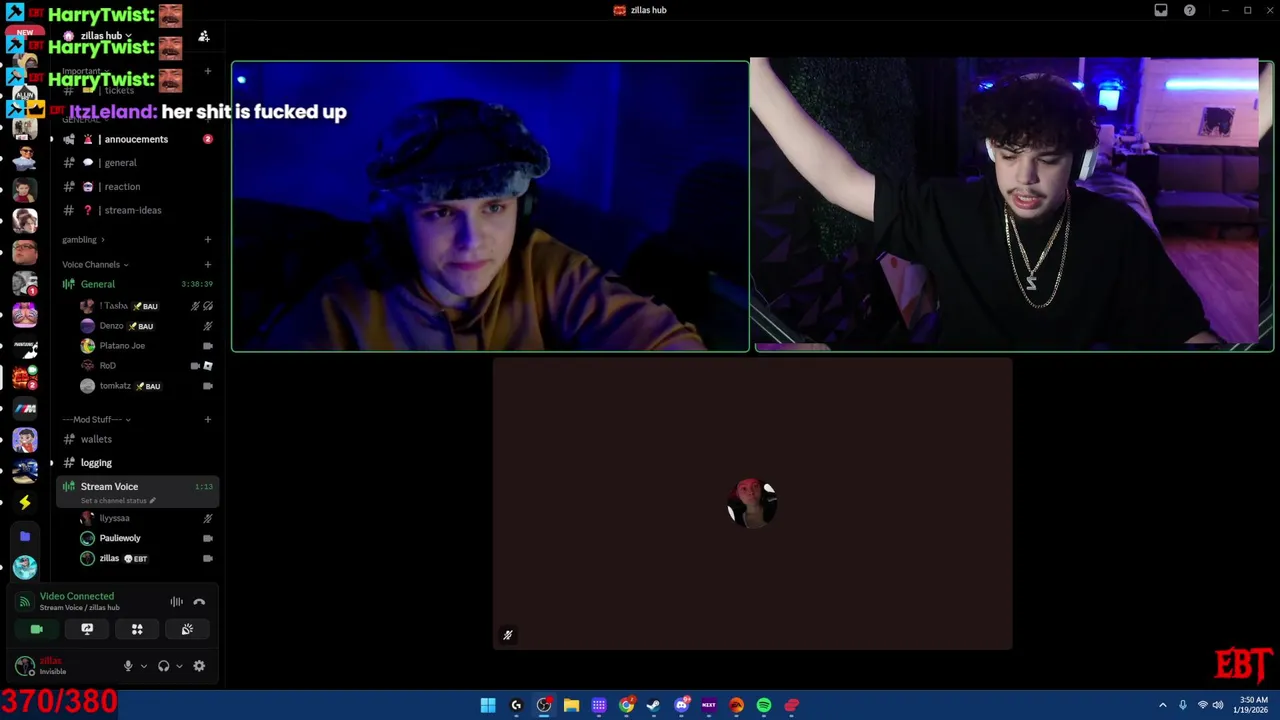Show hidden system tray icons
Image resolution: width=1280 pixels, height=720 pixels.
(1162, 705)
